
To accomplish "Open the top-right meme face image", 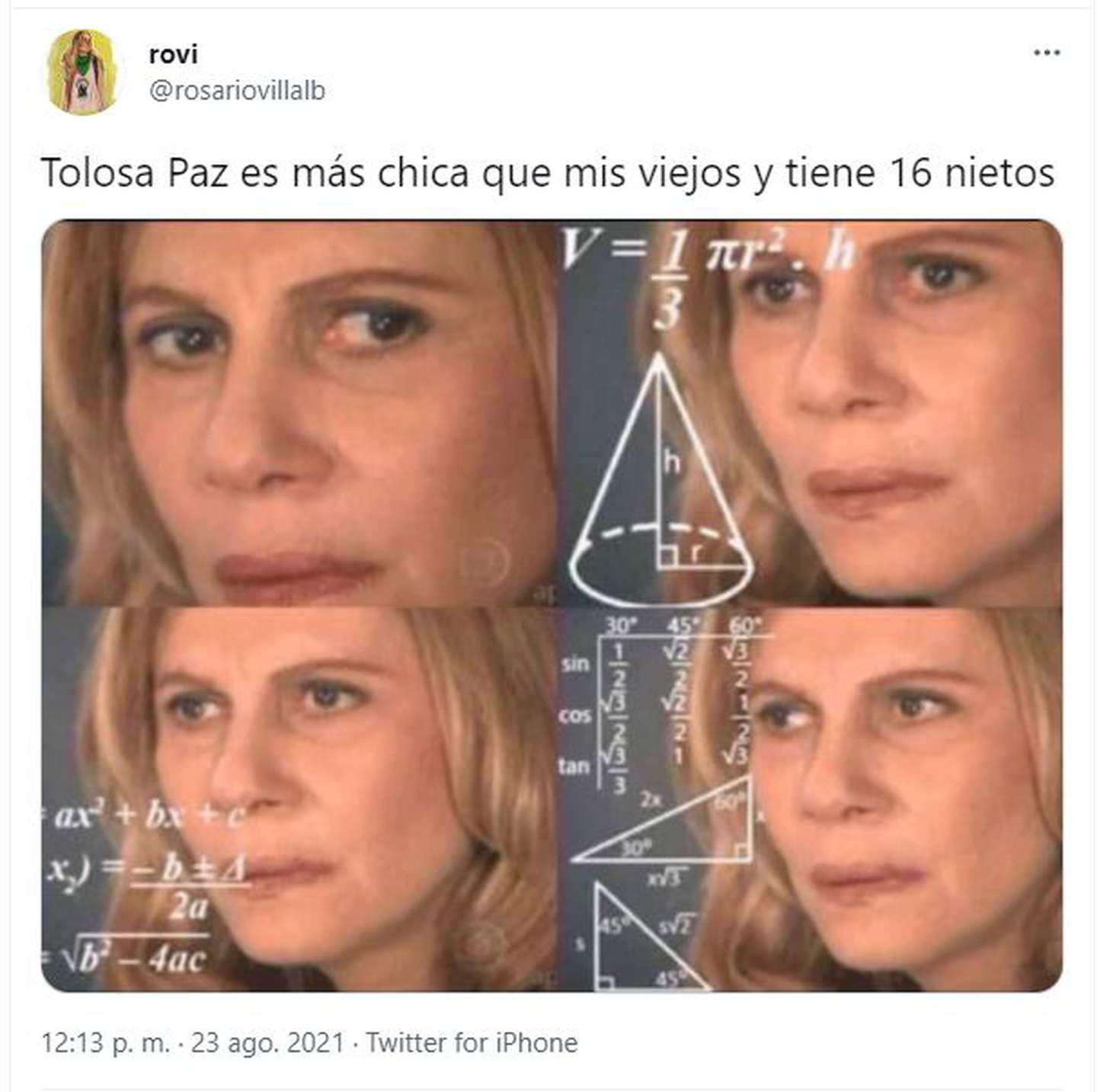I will pyautogui.click(x=812, y=412).
